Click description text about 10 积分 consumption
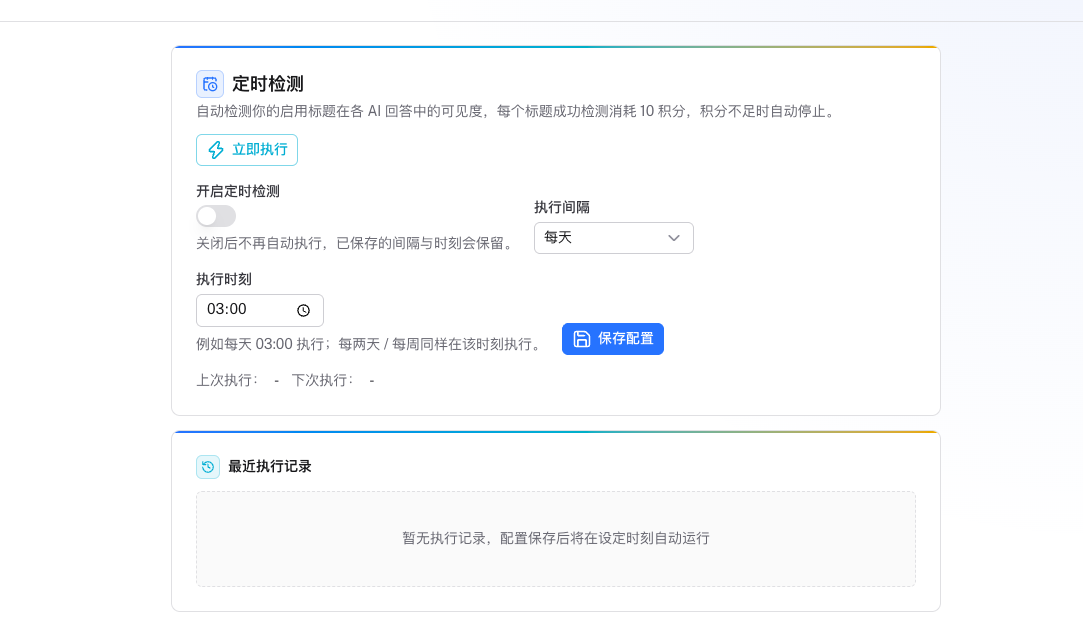The height and width of the screenshot is (639, 1083). (x=518, y=111)
